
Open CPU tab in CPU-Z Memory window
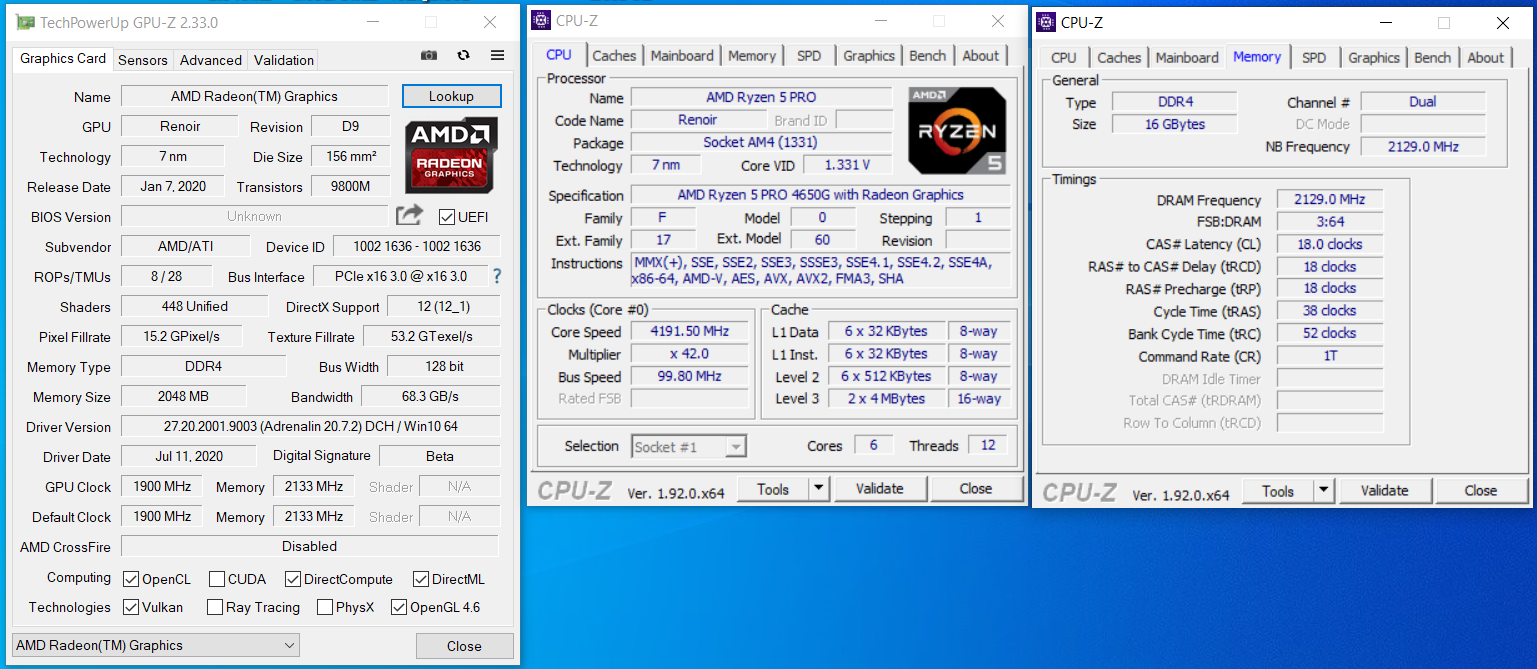(1064, 58)
